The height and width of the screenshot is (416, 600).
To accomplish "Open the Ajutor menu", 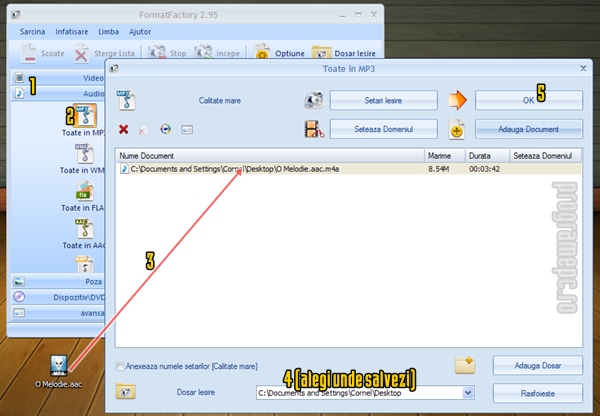I will (140, 32).
